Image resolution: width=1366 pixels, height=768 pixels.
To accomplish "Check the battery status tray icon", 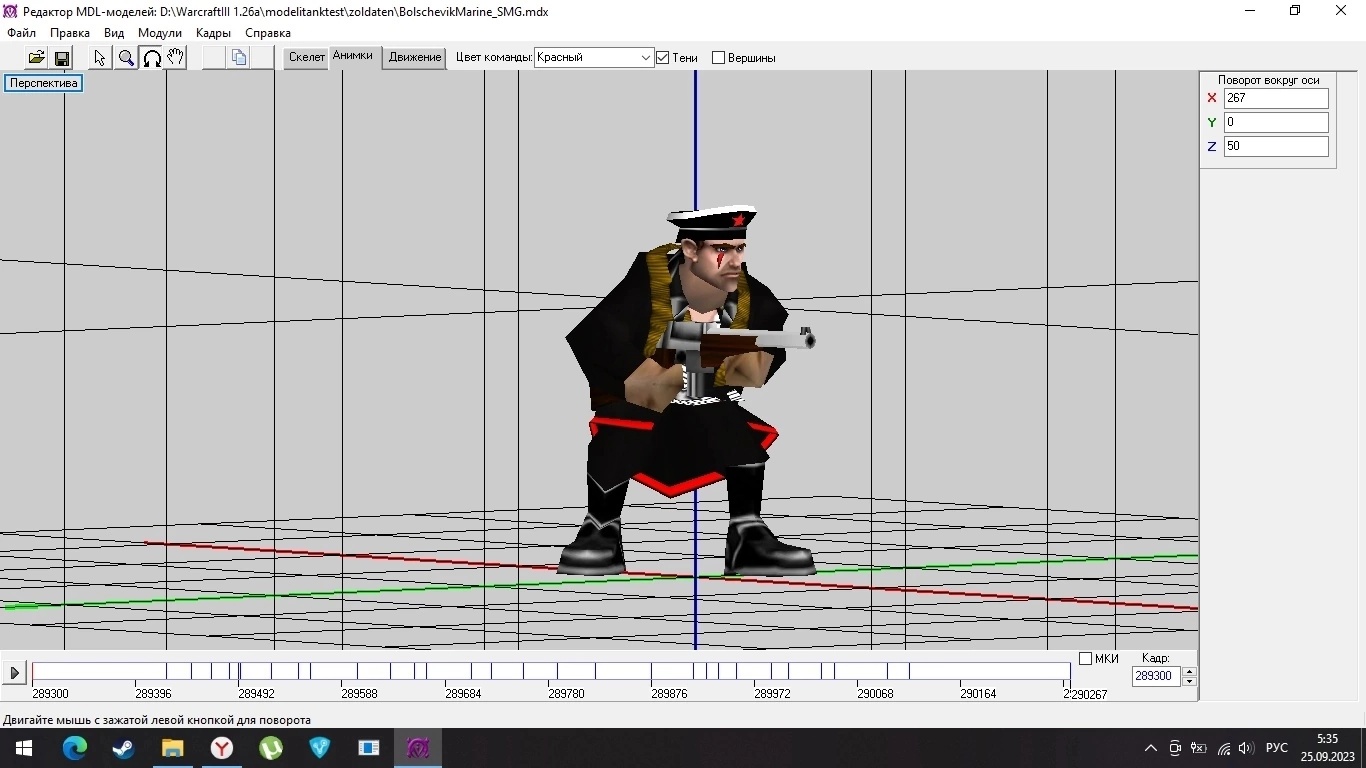I will 1199,748.
